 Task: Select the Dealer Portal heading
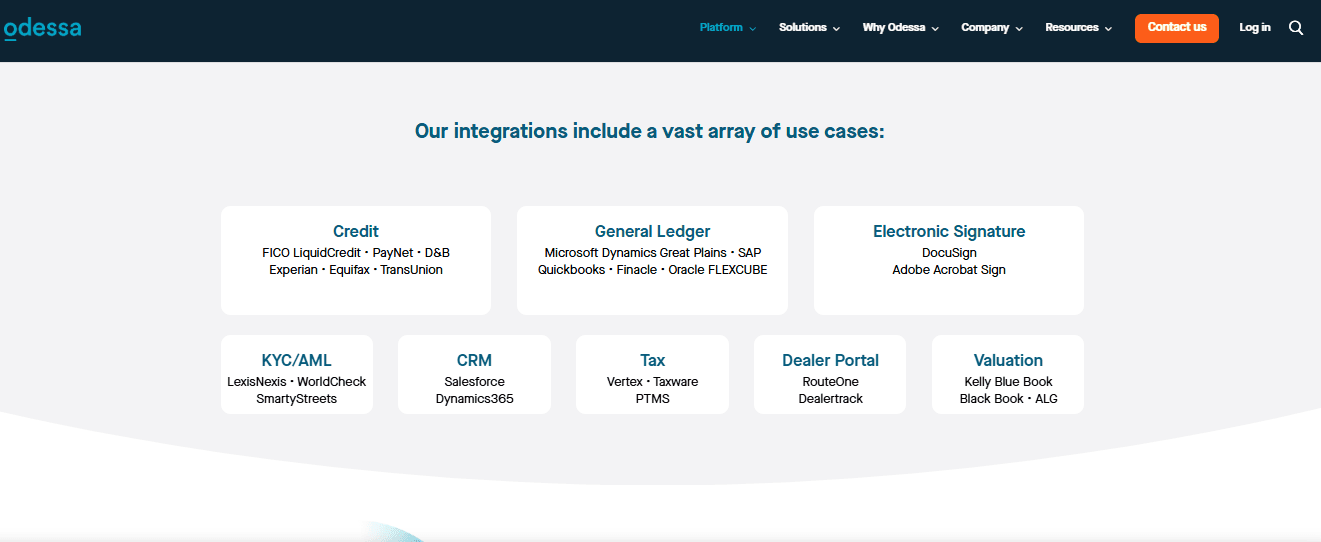830,360
